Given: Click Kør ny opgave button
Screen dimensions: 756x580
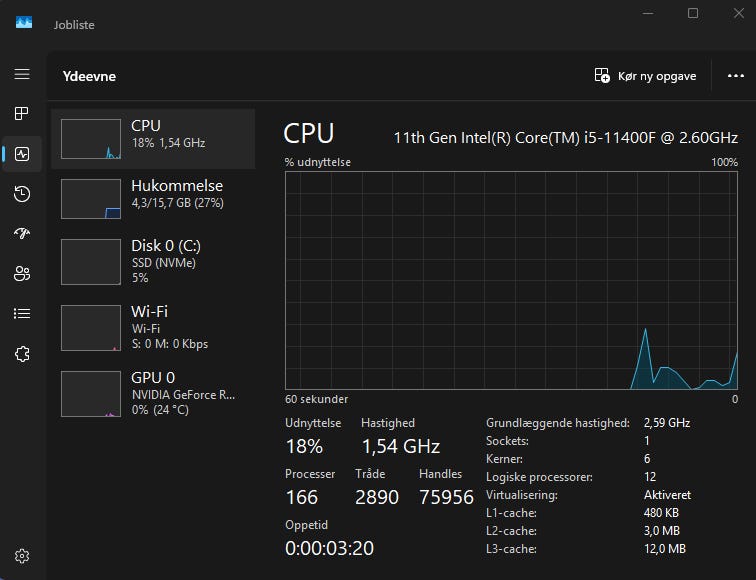Looking at the screenshot, I should coord(645,75).
